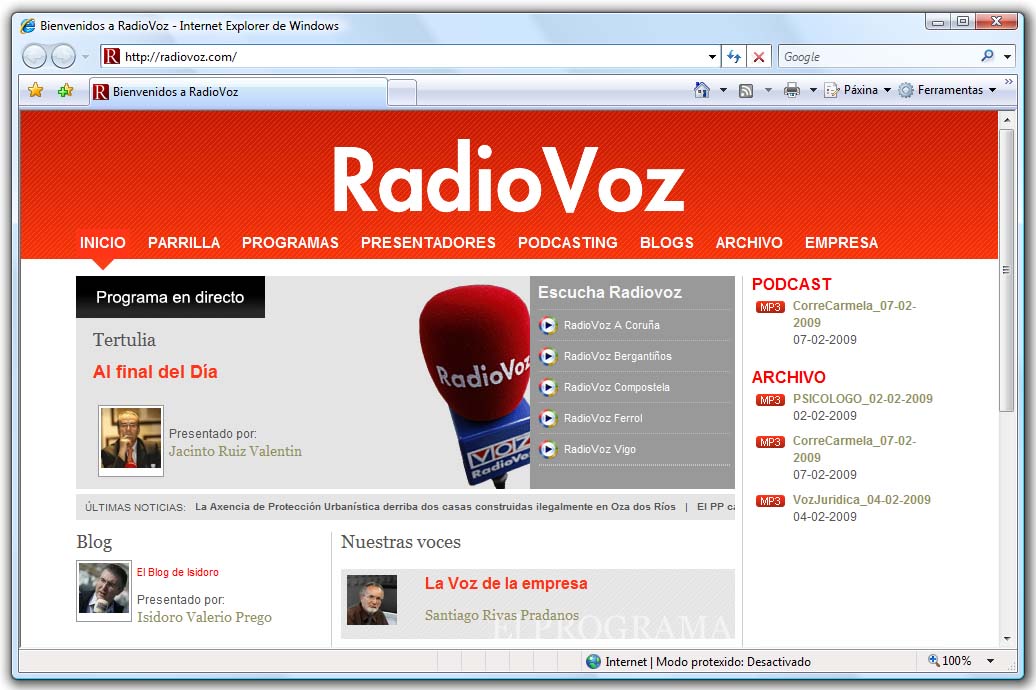
Task: Play the RadioVoz Bergantiños stream icon
Action: point(548,356)
